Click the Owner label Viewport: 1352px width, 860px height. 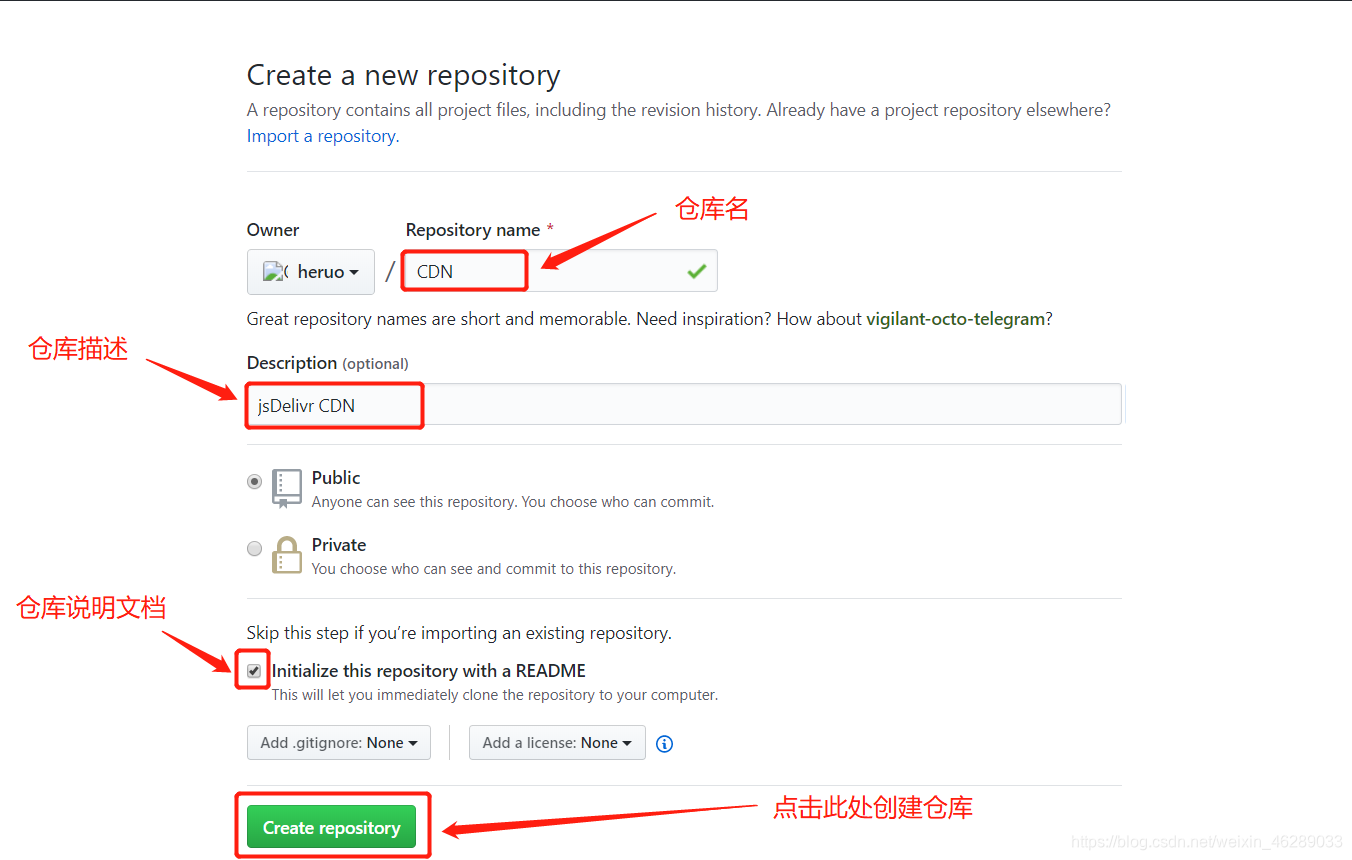273,230
